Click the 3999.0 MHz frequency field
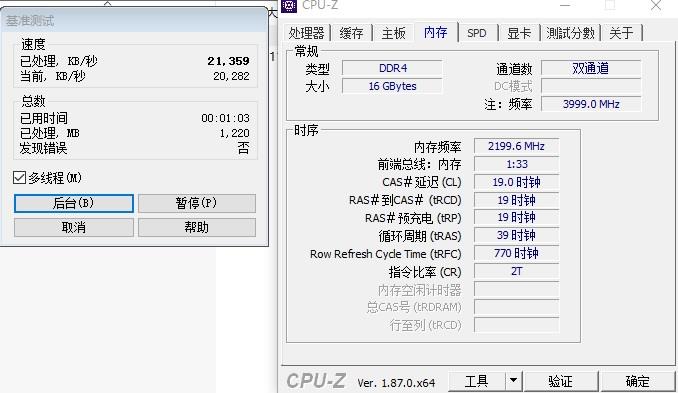This screenshot has width=678, height=393. coord(591,104)
